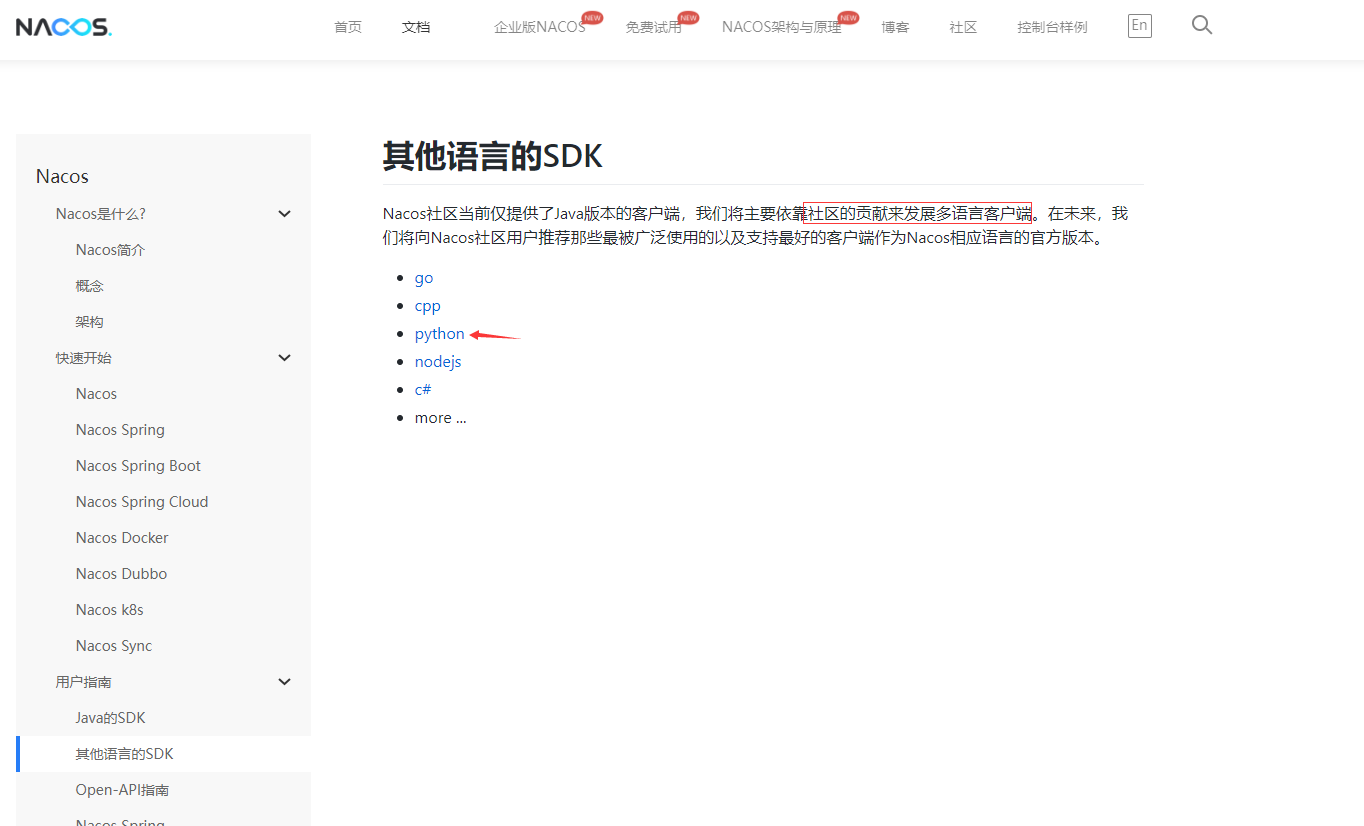Select 用户指南 in the sidebar
The image size is (1364, 826).
coord(84,682)
